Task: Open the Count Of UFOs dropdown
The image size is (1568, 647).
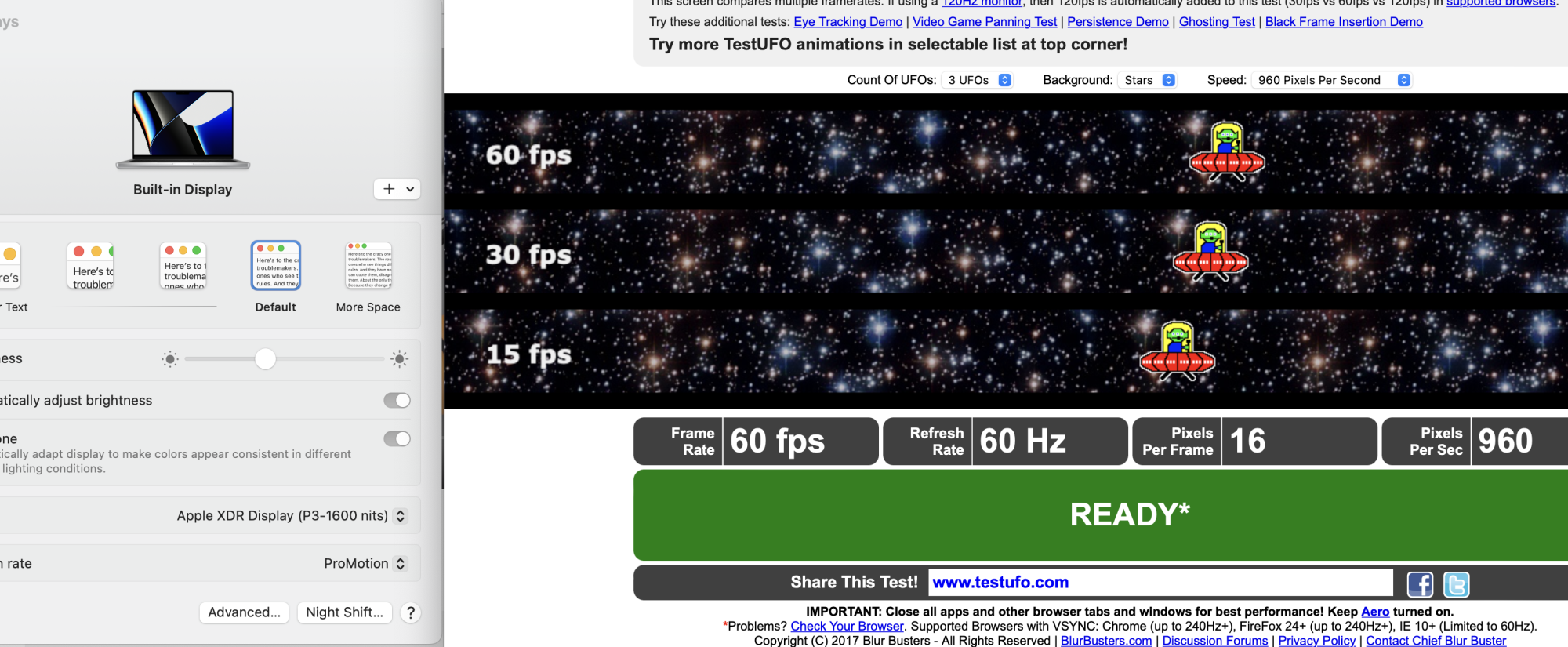Action: pyautogui.click(x=978, y=80)
